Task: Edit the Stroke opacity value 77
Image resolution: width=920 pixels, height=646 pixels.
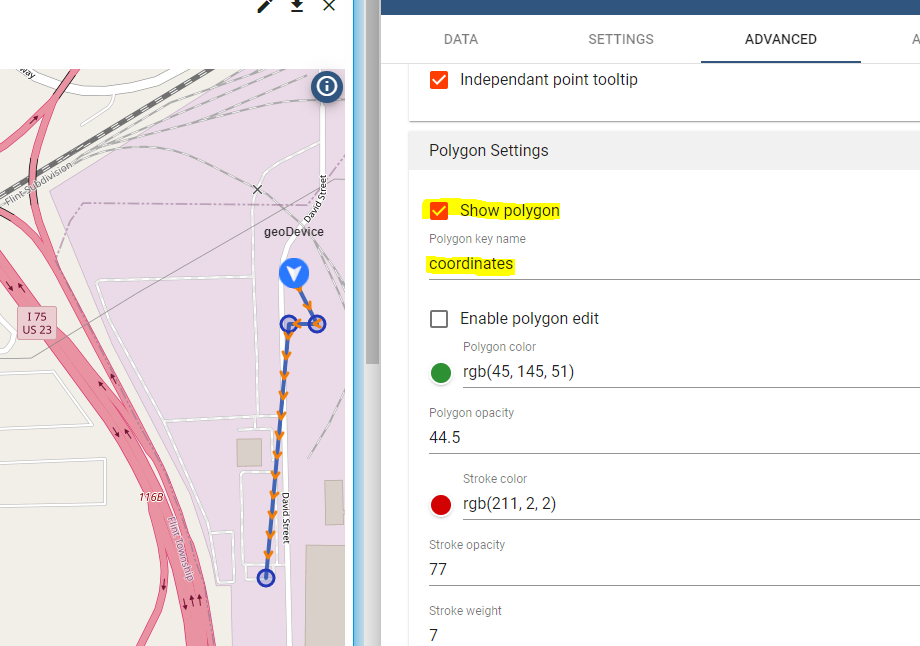Action: 674,570
